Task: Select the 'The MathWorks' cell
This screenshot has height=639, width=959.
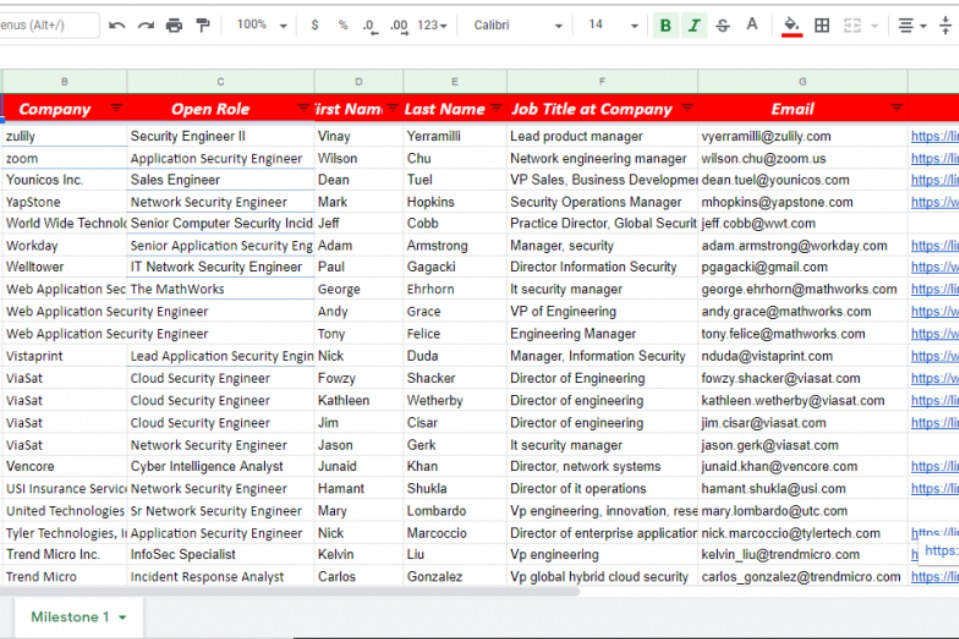Action: tap(221, 289)
